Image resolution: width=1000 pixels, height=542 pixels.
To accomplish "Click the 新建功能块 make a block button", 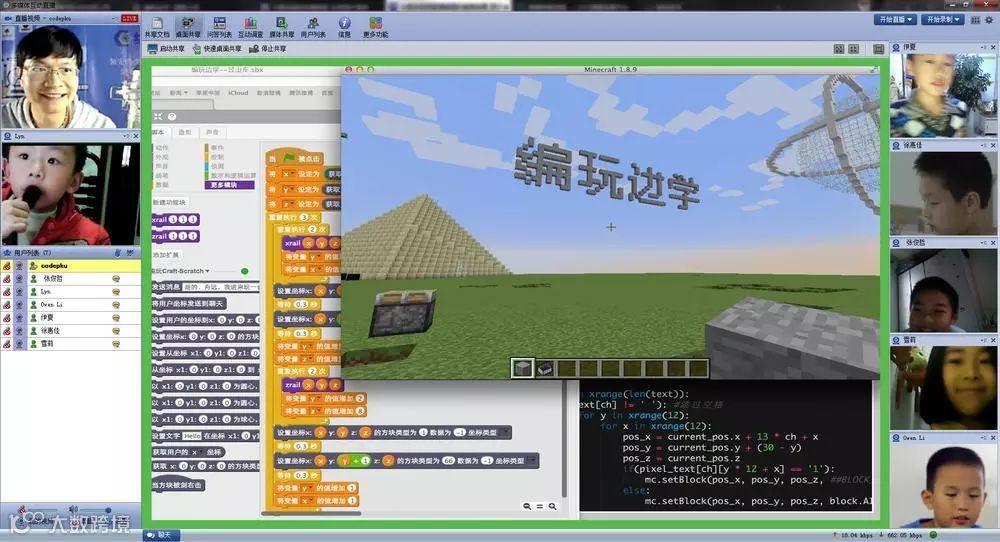I will tap(170, 202).
